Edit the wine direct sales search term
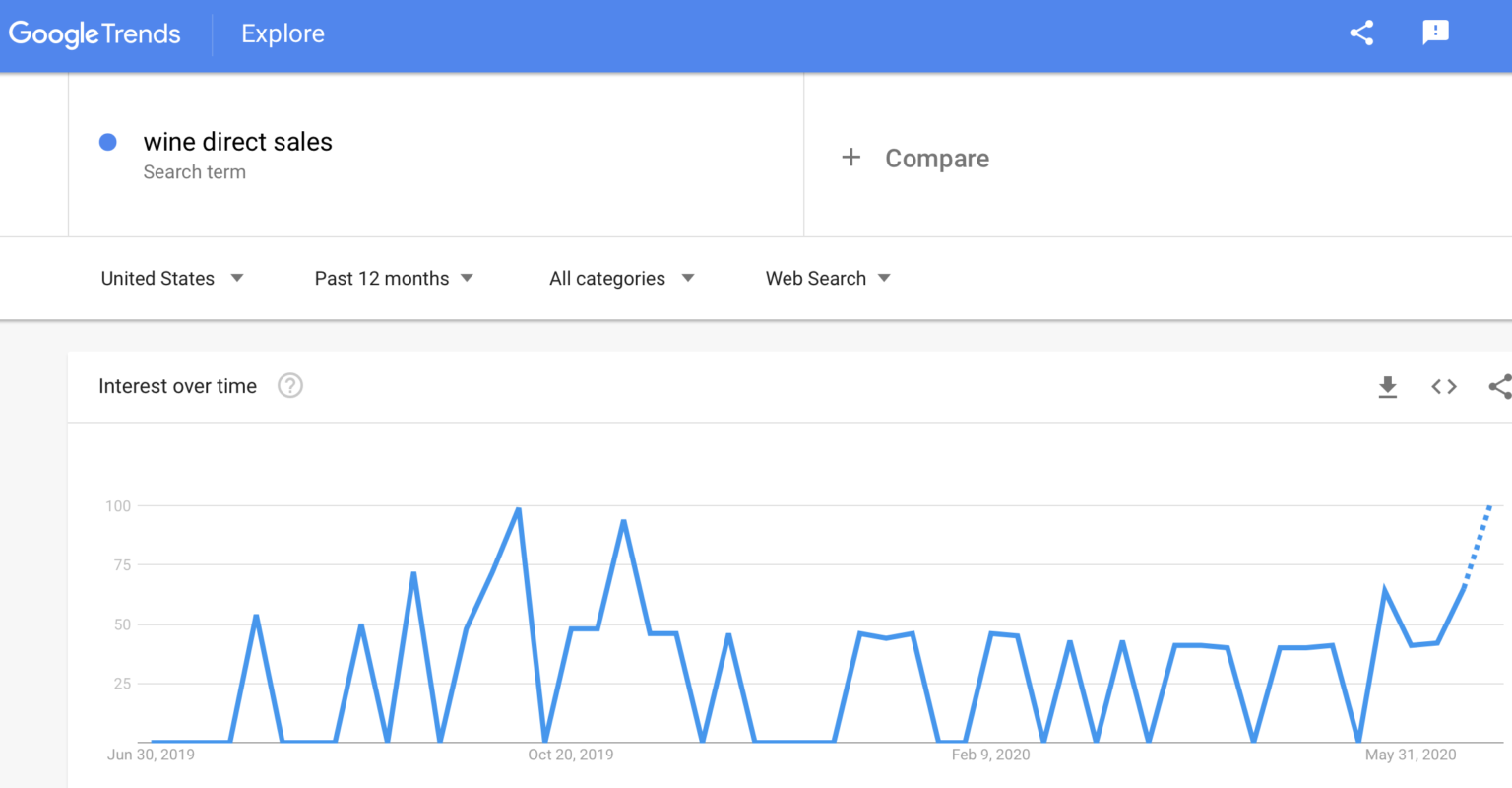Viewport: 1512px width, 788px height. pyautogui.click(x=237, y=143)
